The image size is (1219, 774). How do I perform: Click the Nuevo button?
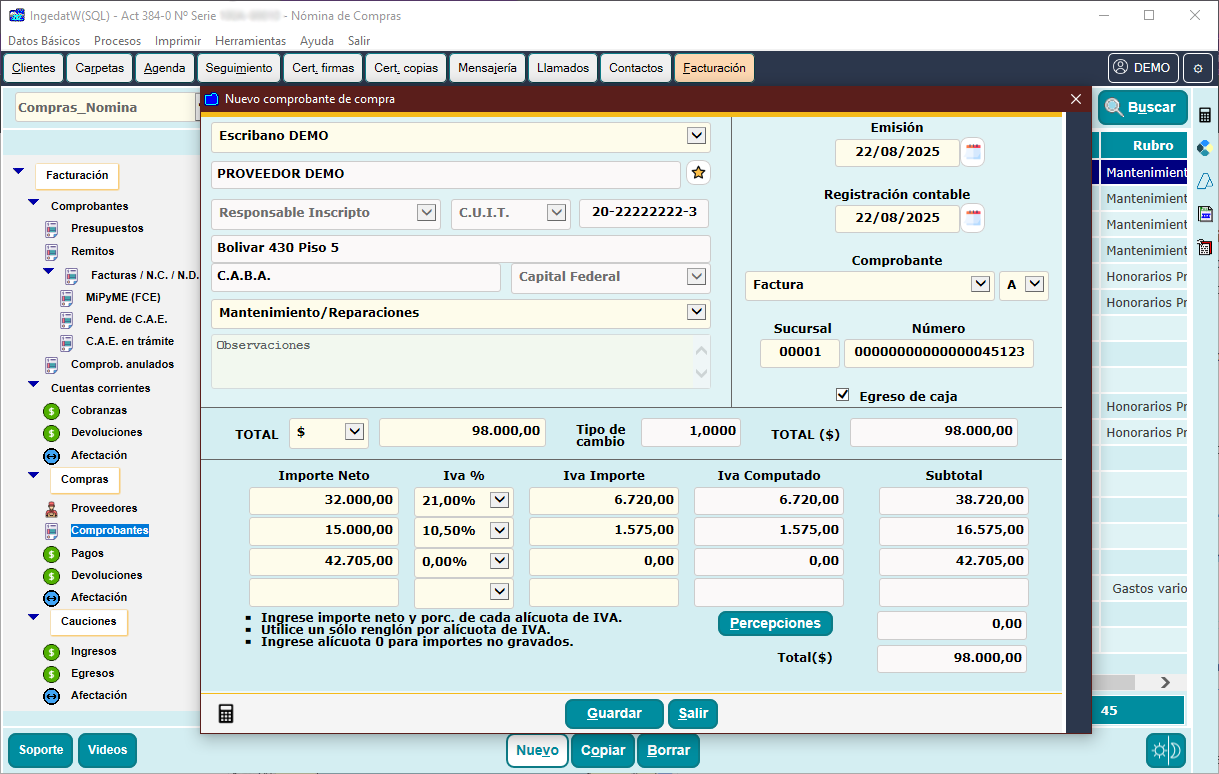click(537, 750)
